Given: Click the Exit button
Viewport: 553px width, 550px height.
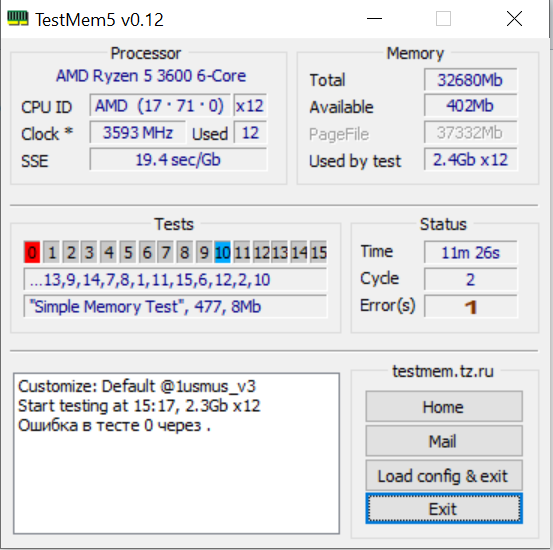Looking at the screenshot, I should (x=444, y=508).
